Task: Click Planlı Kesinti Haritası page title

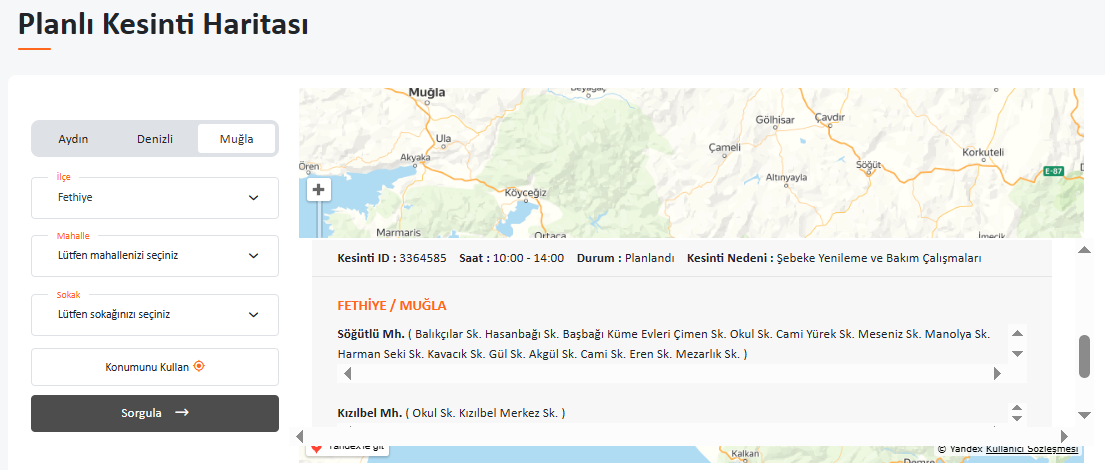Action: (163, 24)
